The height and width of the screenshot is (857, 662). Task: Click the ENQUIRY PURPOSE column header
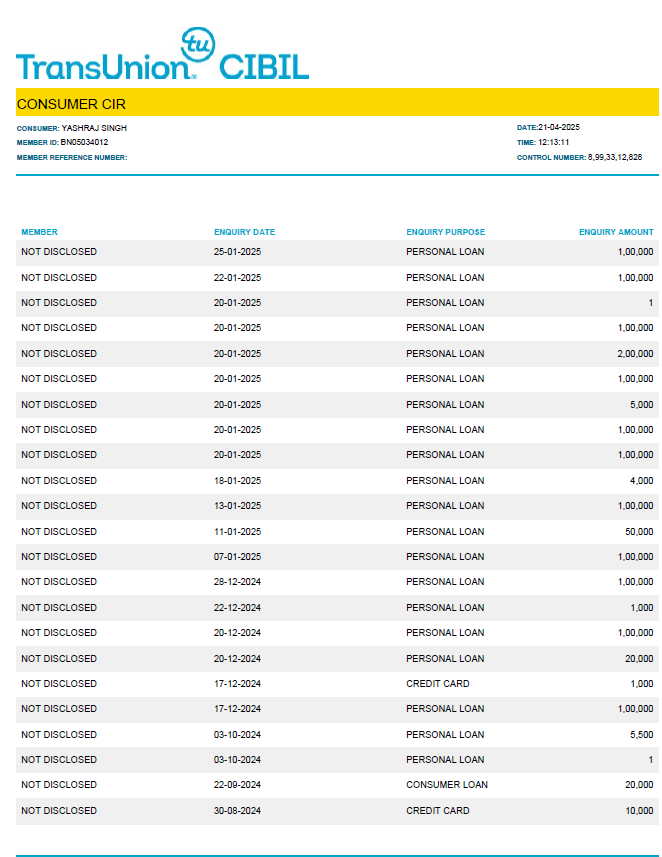click(445, 232)
